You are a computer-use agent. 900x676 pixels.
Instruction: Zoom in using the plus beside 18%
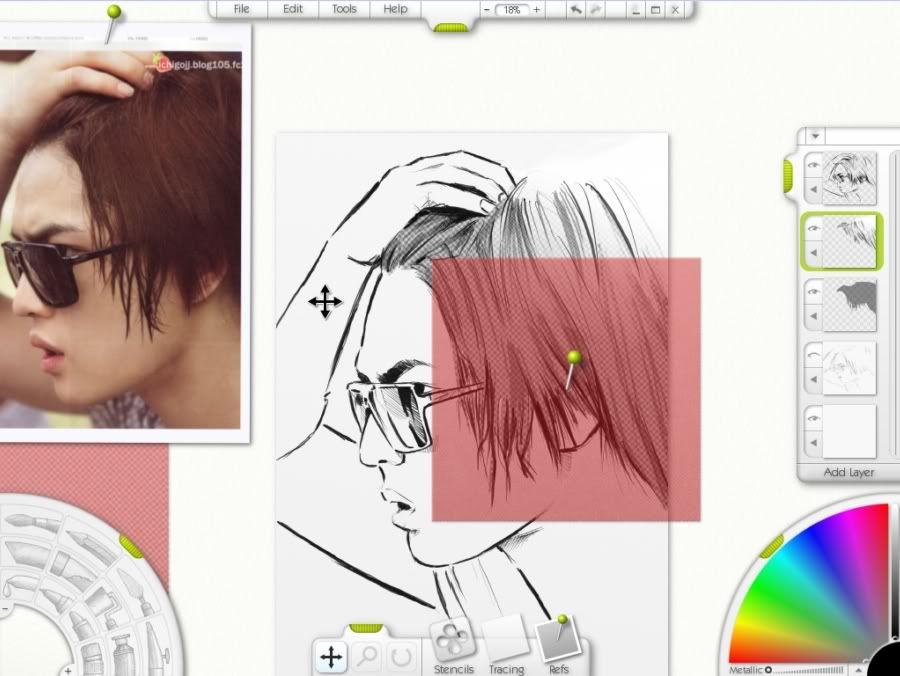[537, 9]
